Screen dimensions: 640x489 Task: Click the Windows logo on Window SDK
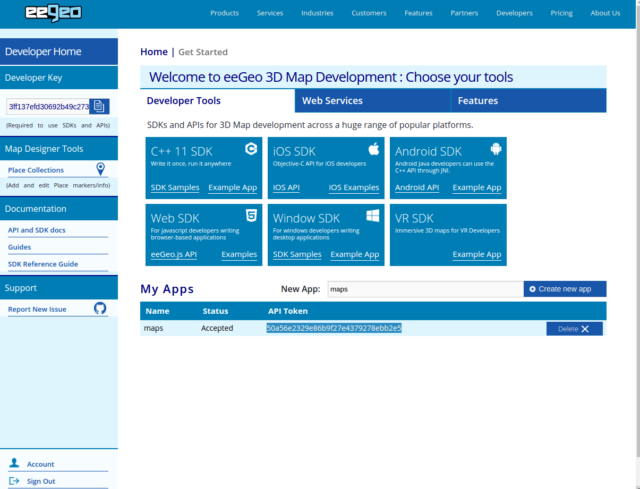click(373, 215)
